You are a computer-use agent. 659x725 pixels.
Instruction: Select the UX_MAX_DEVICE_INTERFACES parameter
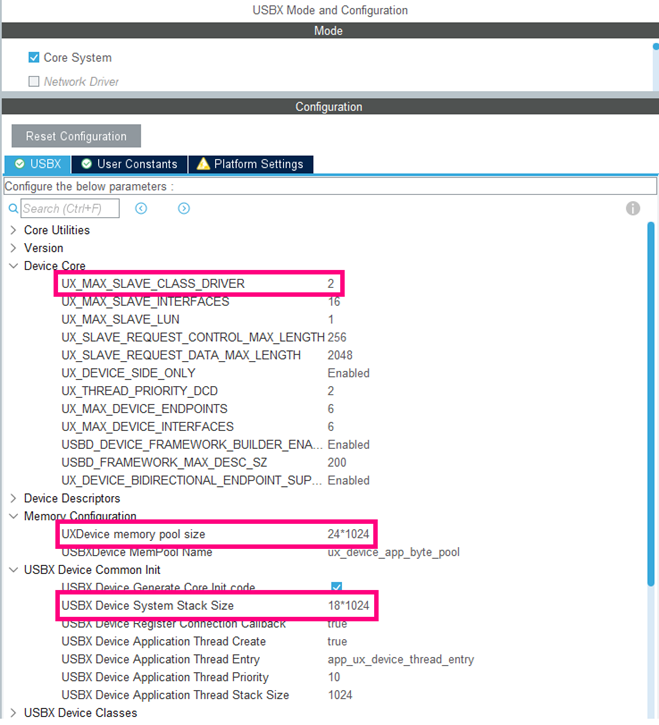pyautogui.click(x=148, y=427)
